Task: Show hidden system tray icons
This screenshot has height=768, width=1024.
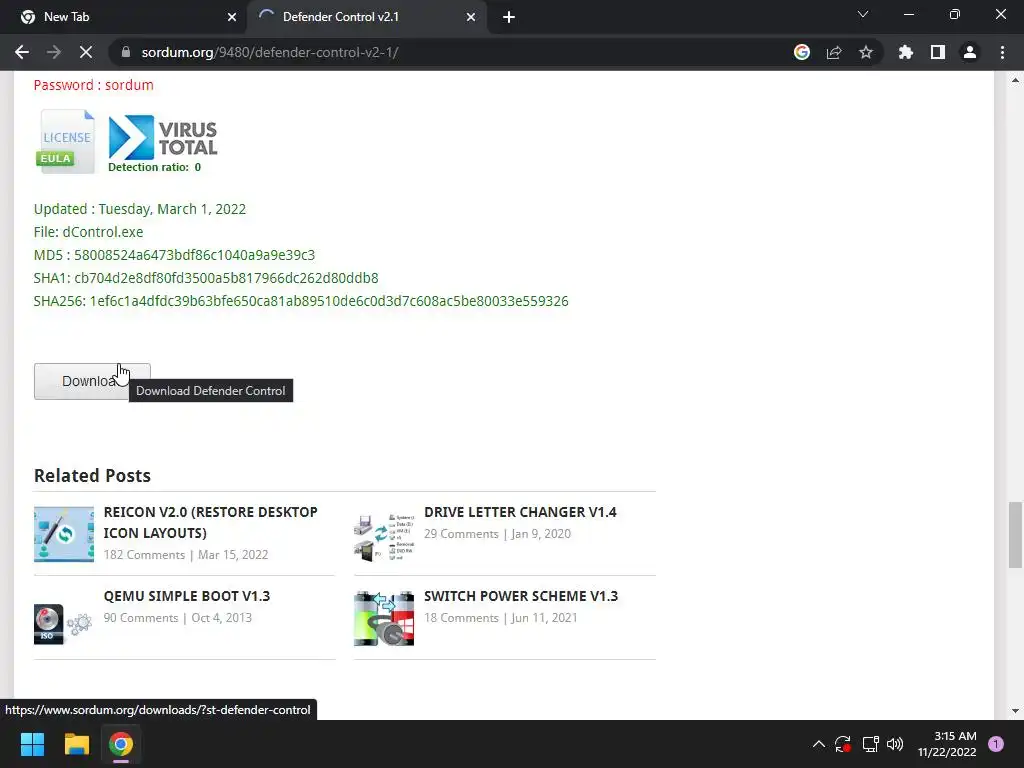Action: point(818,744)
